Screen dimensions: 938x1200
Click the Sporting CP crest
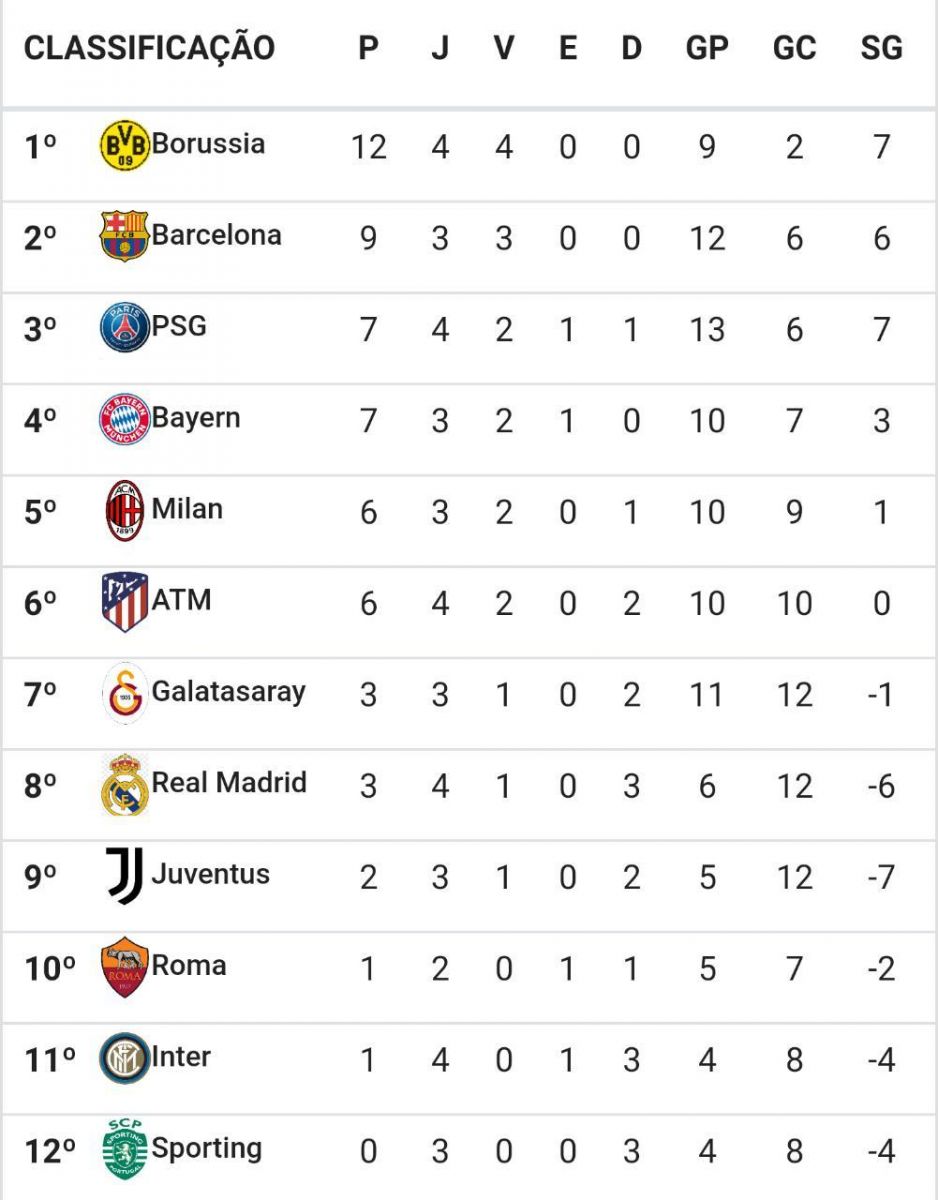tap(125, 1150)
